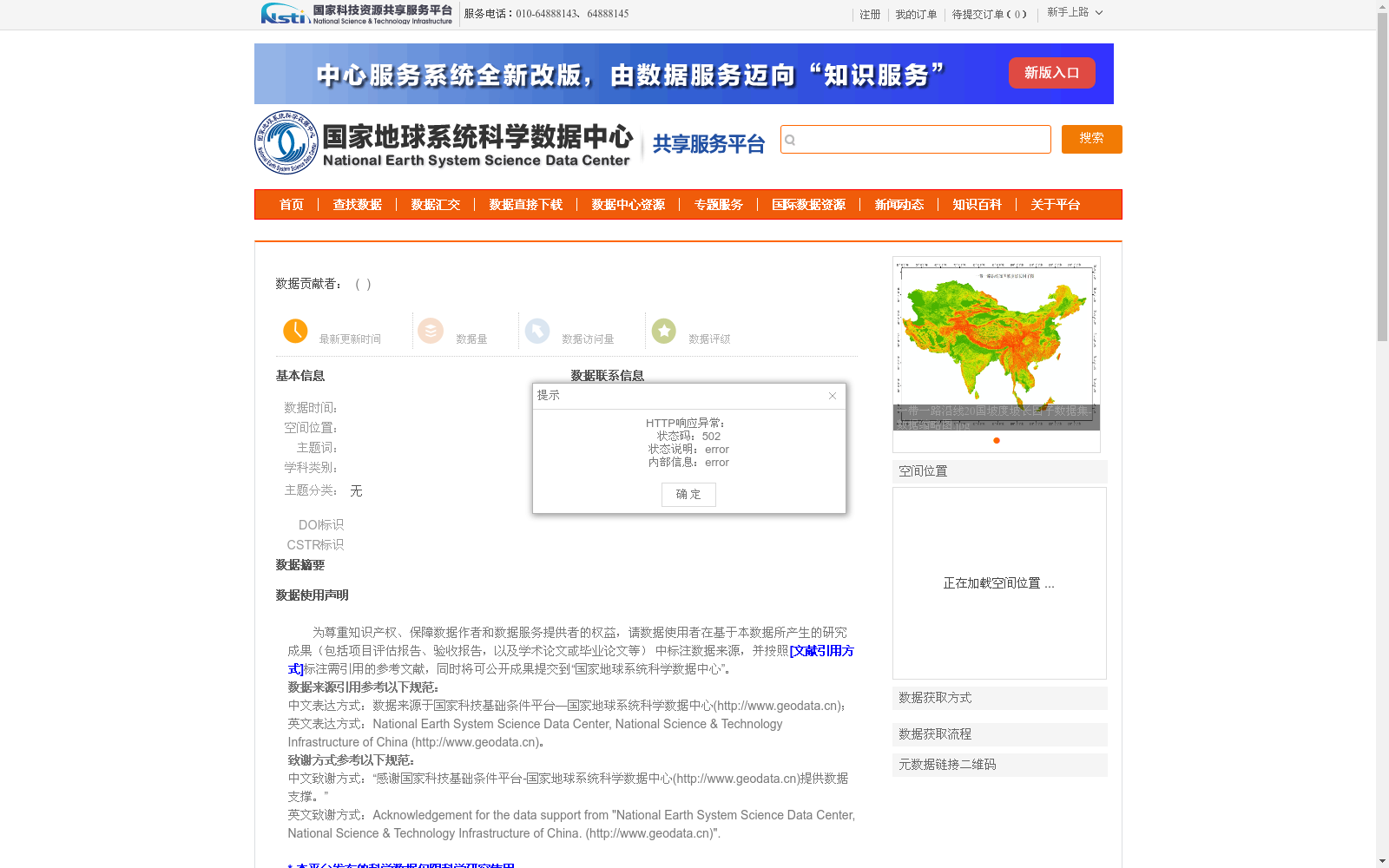This screenshot has height=868, width=1389.
Task: Click the 数据摘要 heading
Action: (x=300, y=565)
